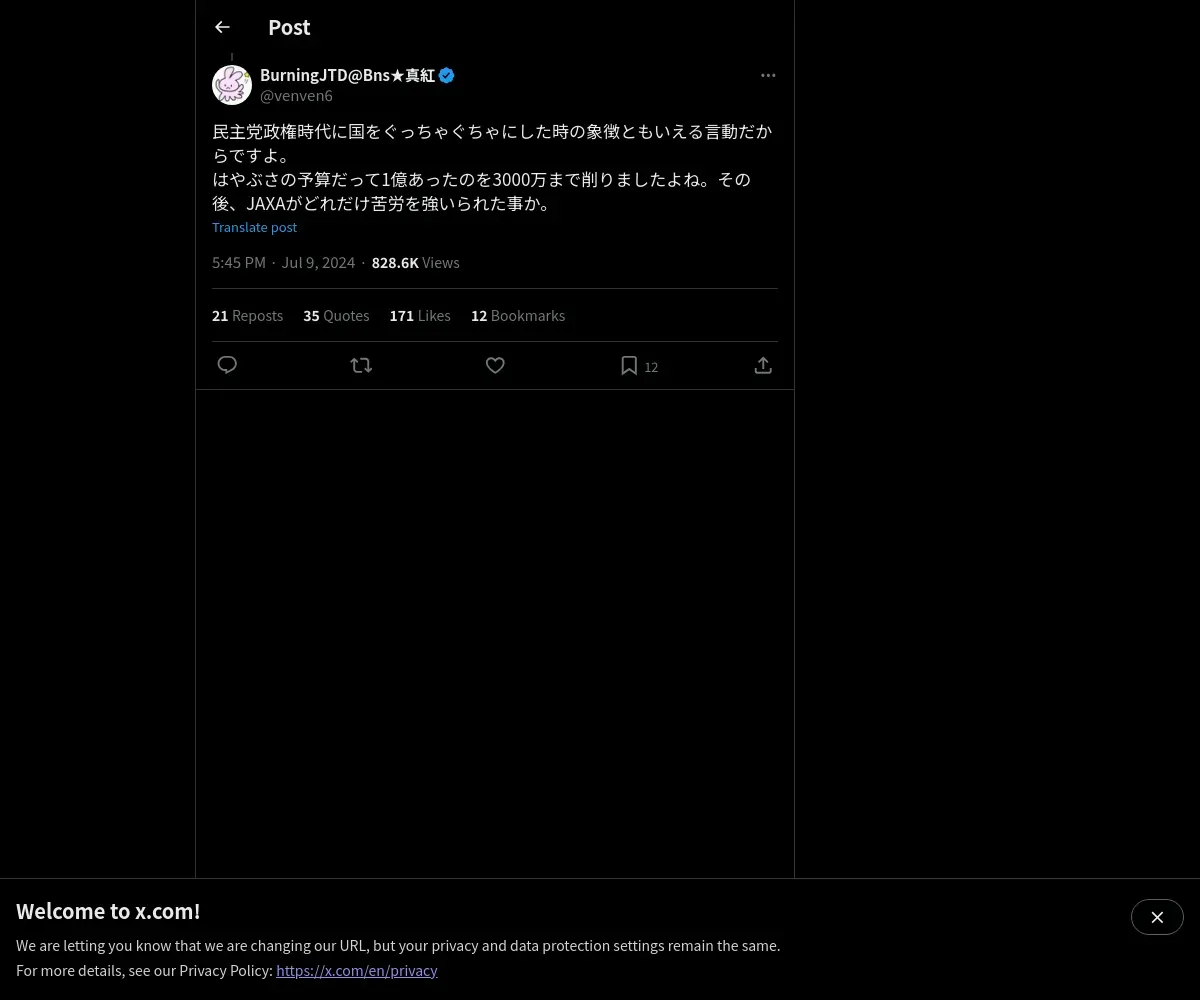
Task: View the 171 Likes count
Action: pos(420,315)
